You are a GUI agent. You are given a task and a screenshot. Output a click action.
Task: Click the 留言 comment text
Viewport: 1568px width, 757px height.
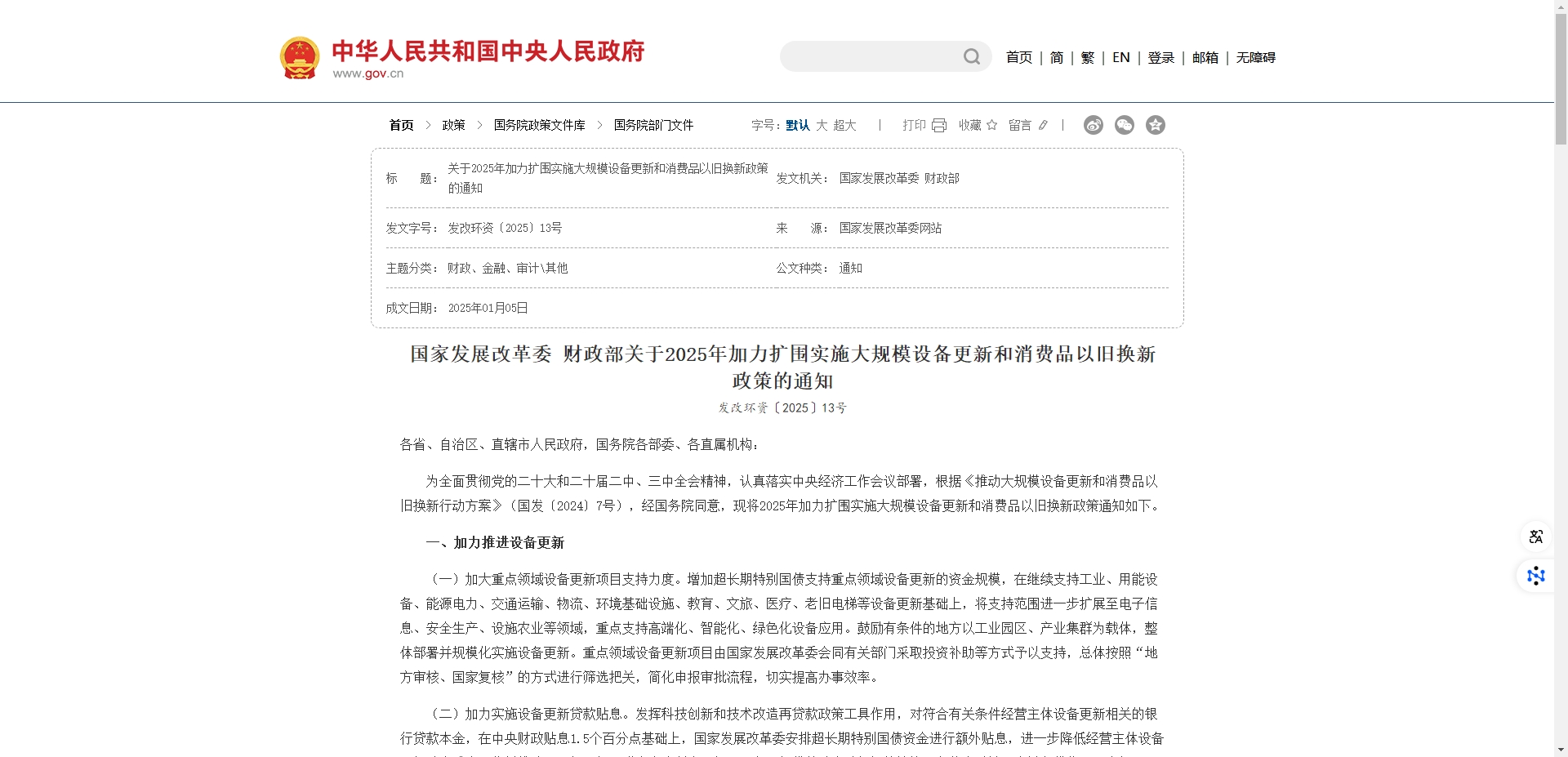[x=1020, y=125]
